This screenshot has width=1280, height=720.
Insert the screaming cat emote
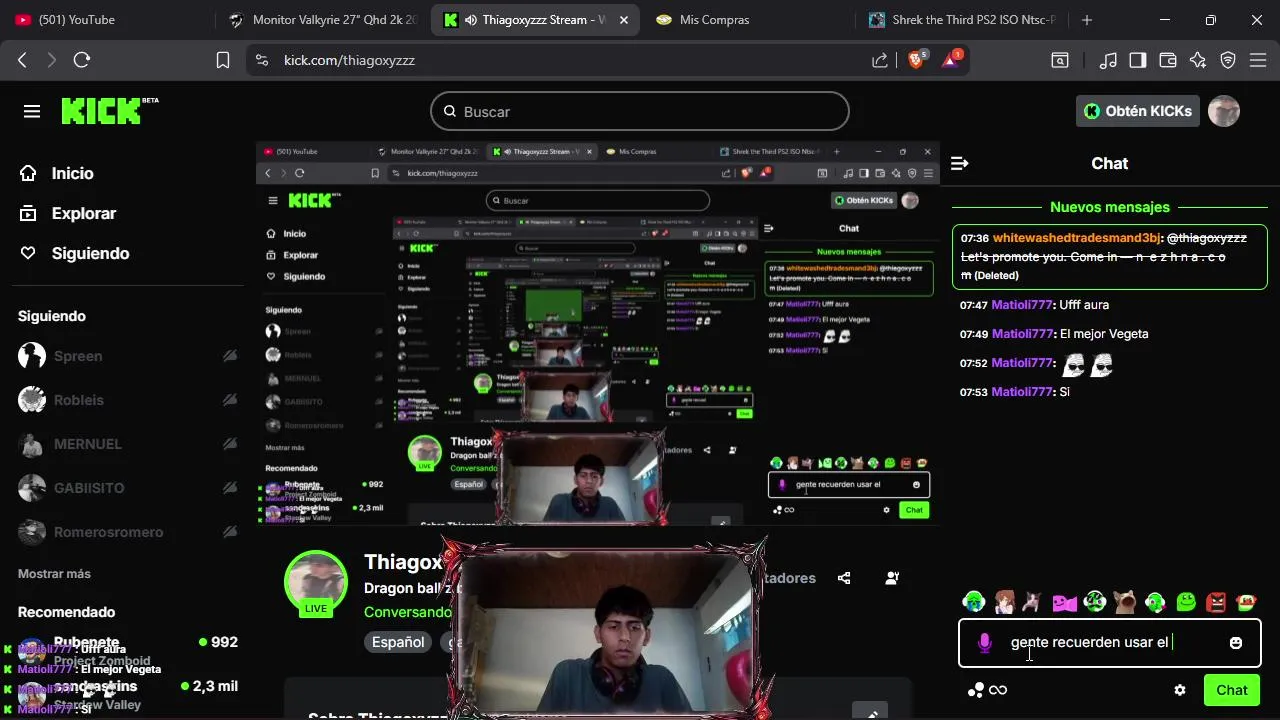coord(1125,602)
